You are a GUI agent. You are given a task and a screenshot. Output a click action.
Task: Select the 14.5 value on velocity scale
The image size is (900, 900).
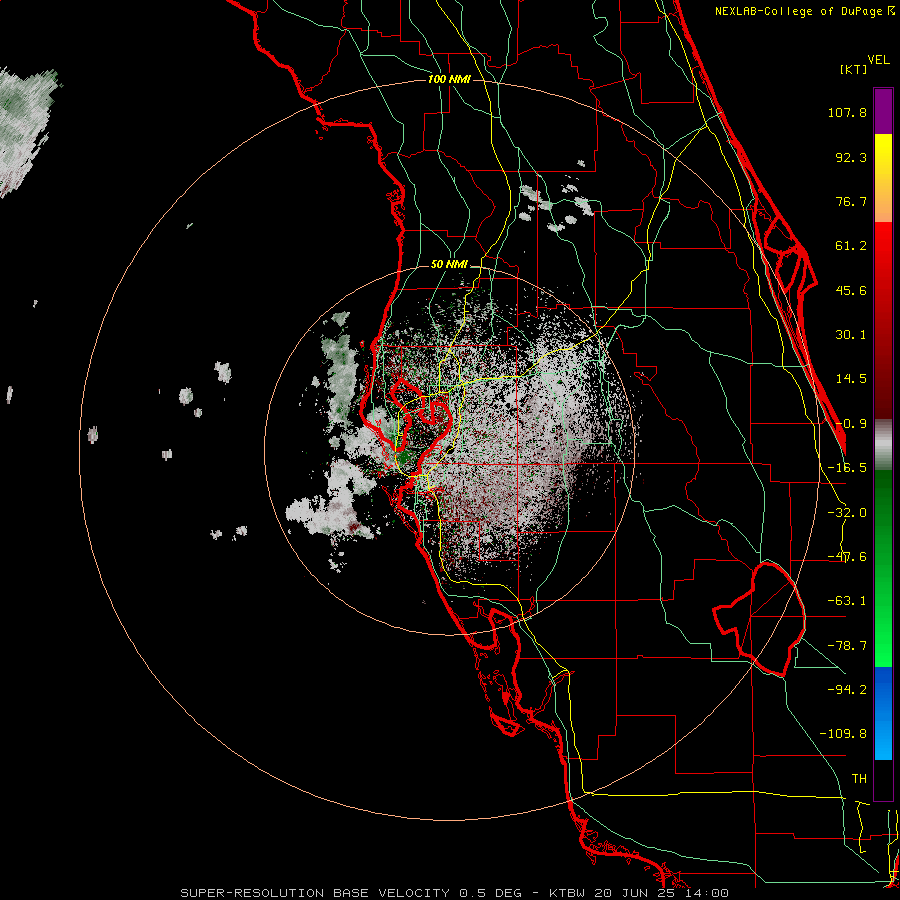(851, 379)
